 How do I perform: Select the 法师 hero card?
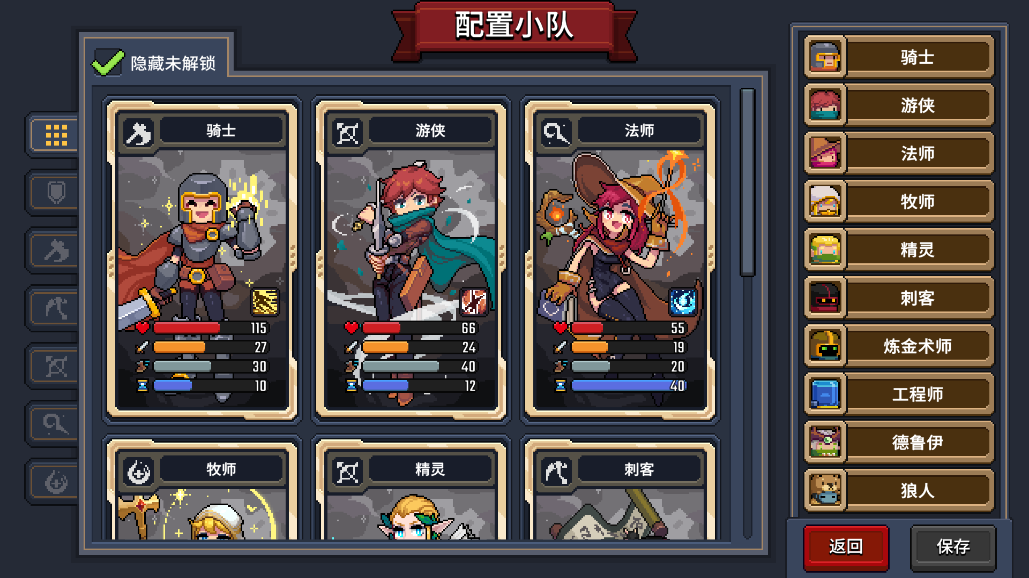[x=620, y=260]
